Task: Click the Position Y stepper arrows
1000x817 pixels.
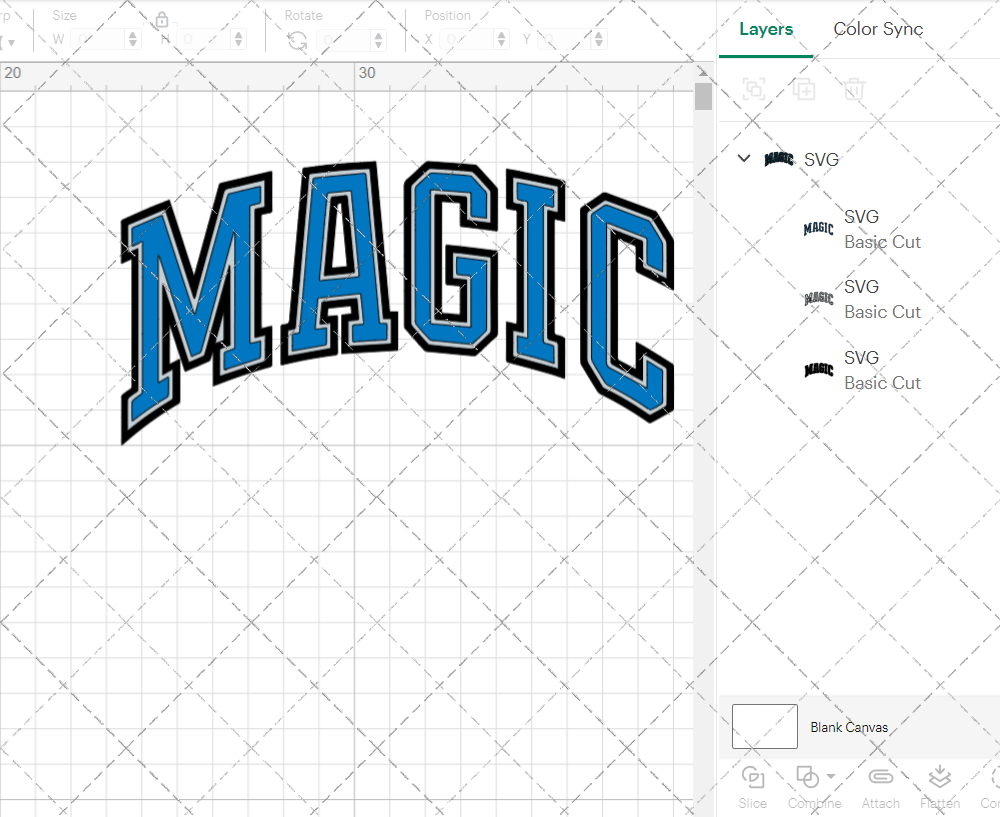Action: pyautogui.click(x=599, y=40)
